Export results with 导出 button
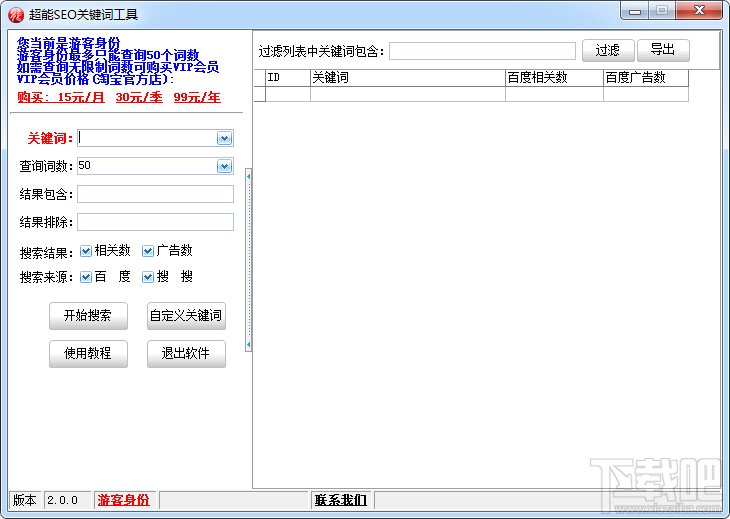 [x=663, y=50]
